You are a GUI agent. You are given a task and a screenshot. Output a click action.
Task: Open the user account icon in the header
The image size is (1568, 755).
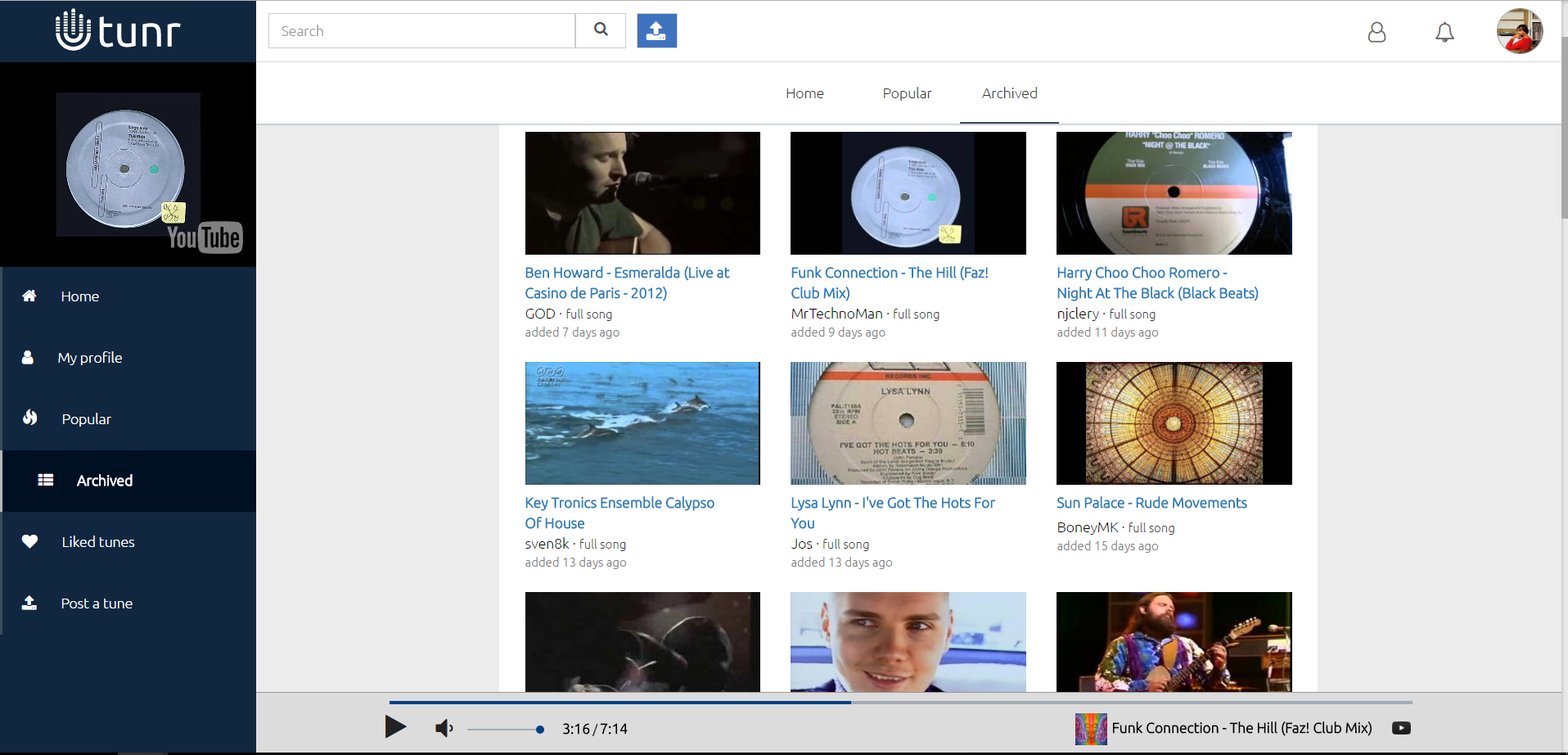[1377, 32]
